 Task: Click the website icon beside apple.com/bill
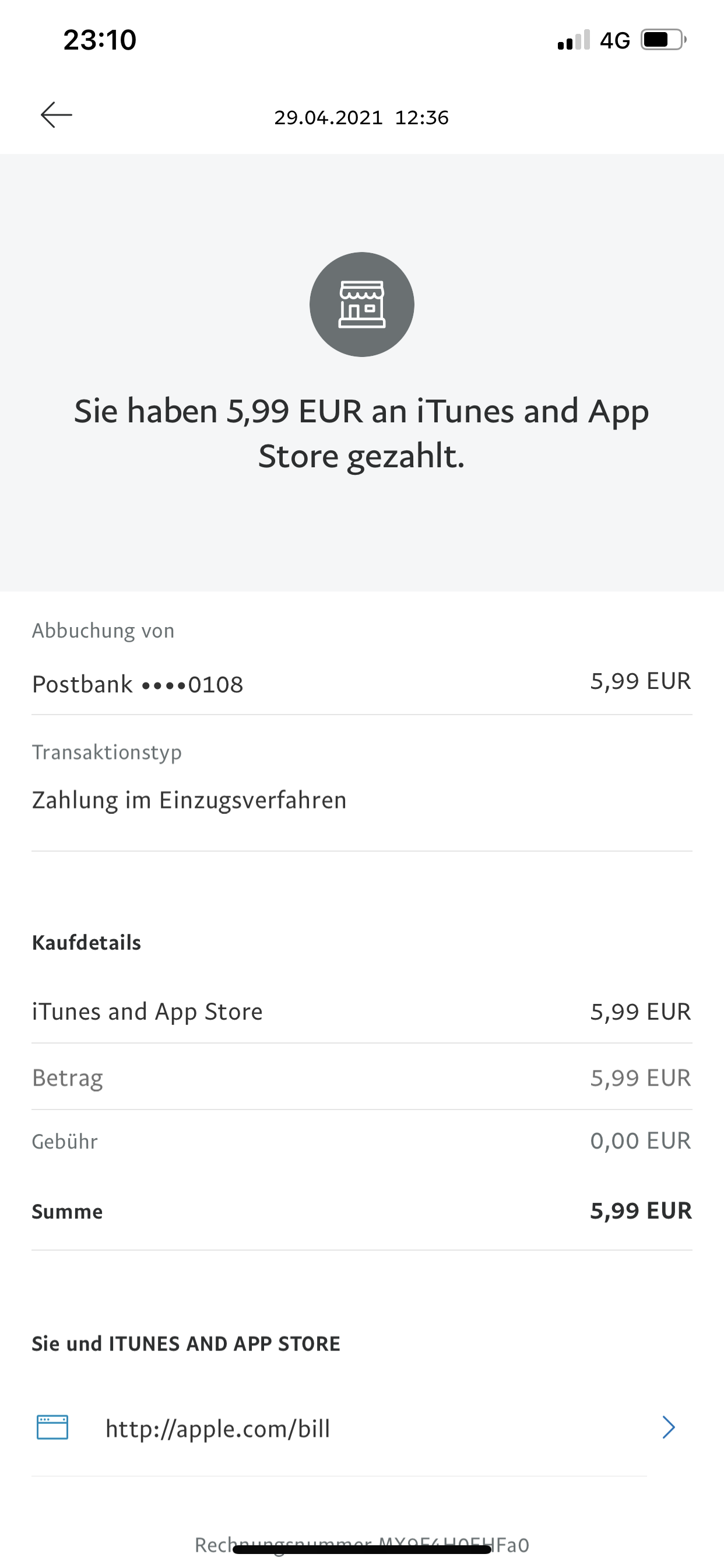[52, 1427]
